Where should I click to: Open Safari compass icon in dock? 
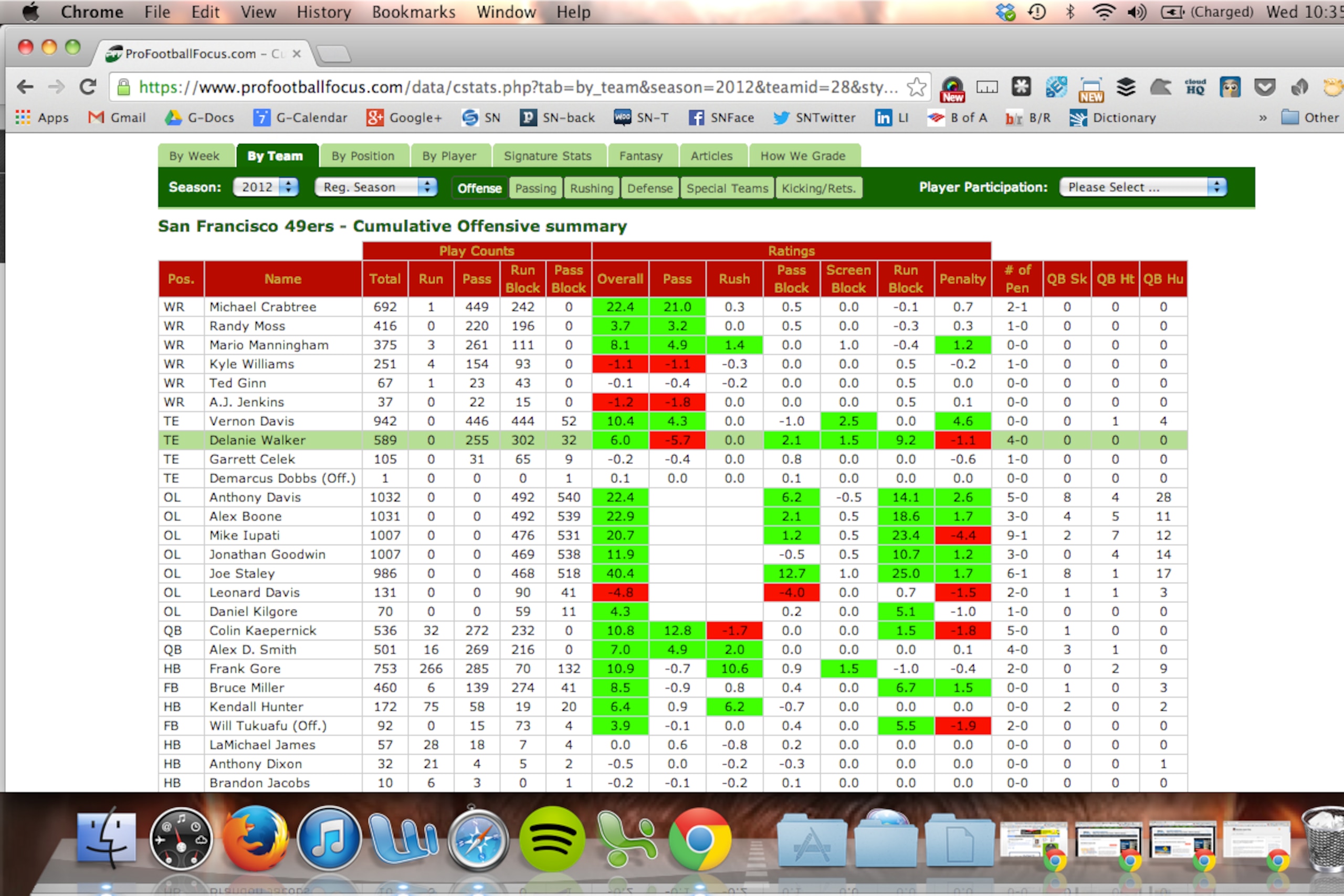pyautogui.click(x=478, y=838)
